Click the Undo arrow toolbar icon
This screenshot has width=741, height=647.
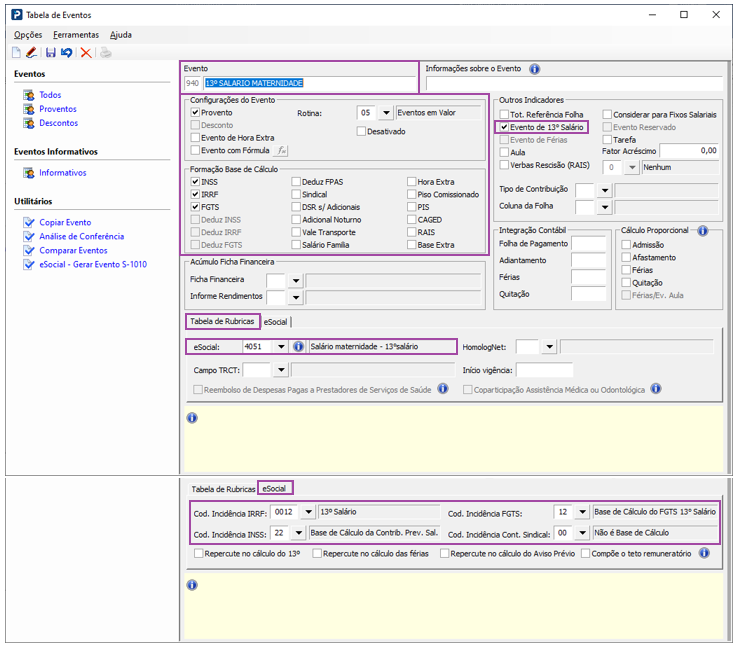click(x=67, y=52)
